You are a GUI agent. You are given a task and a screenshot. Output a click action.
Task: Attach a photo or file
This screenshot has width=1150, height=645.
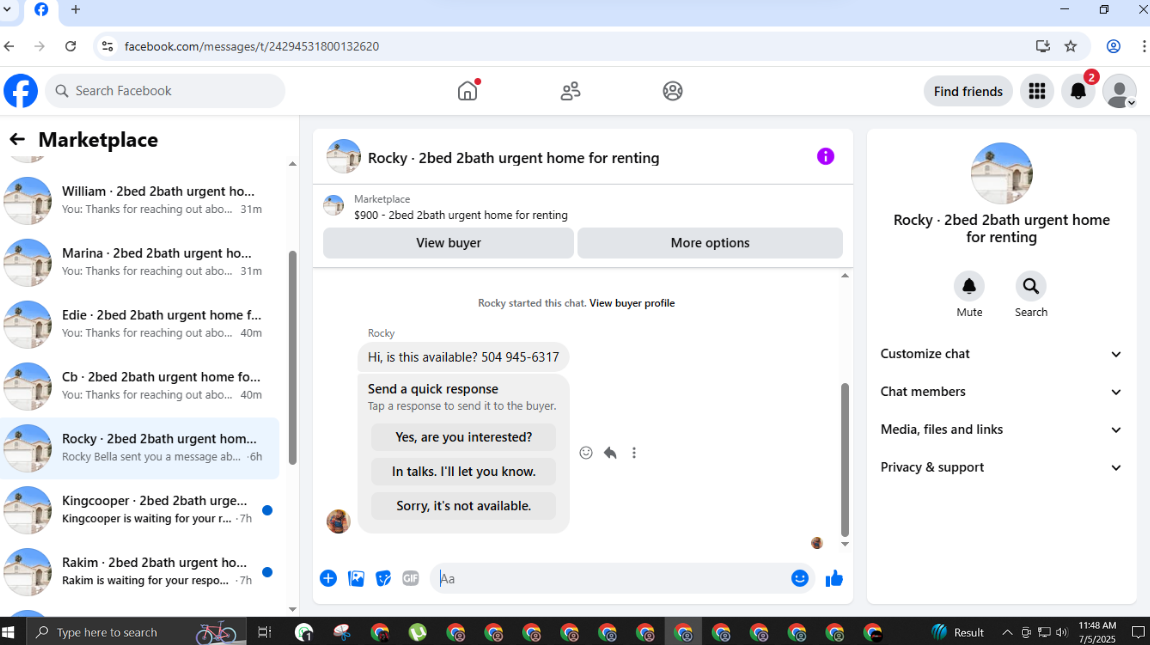pos(356,578)
